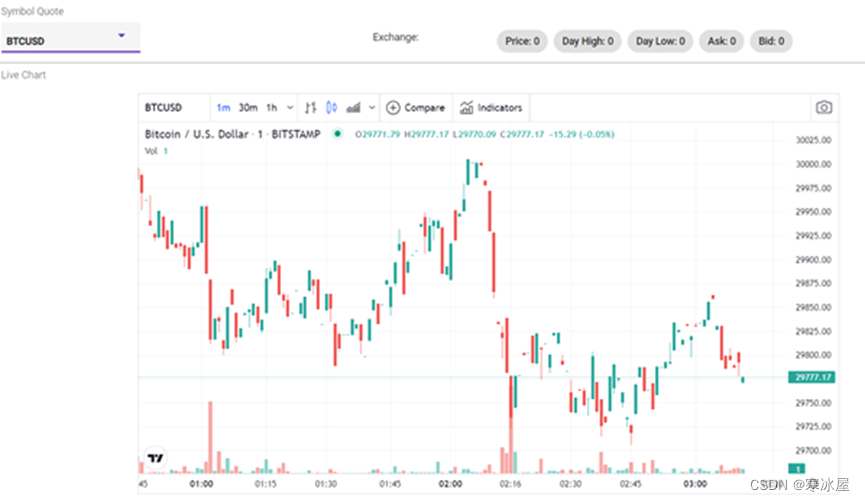The image size is (865, 502).
Task: Click the TradingView logo on the chart
Action: (156, 458)
